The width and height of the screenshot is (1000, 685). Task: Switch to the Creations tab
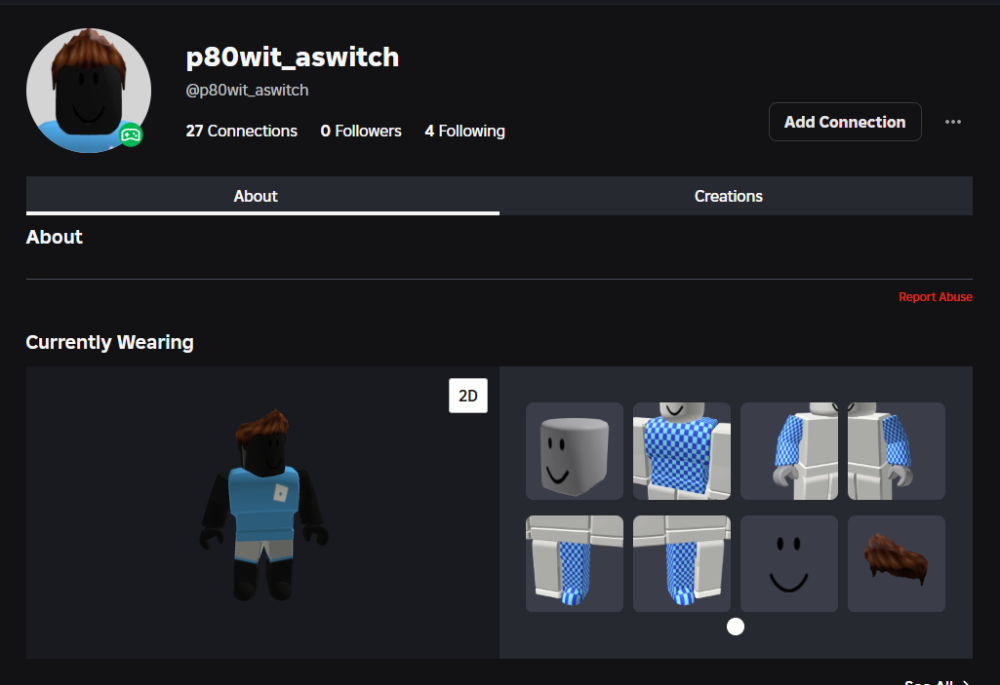point(728,196)
